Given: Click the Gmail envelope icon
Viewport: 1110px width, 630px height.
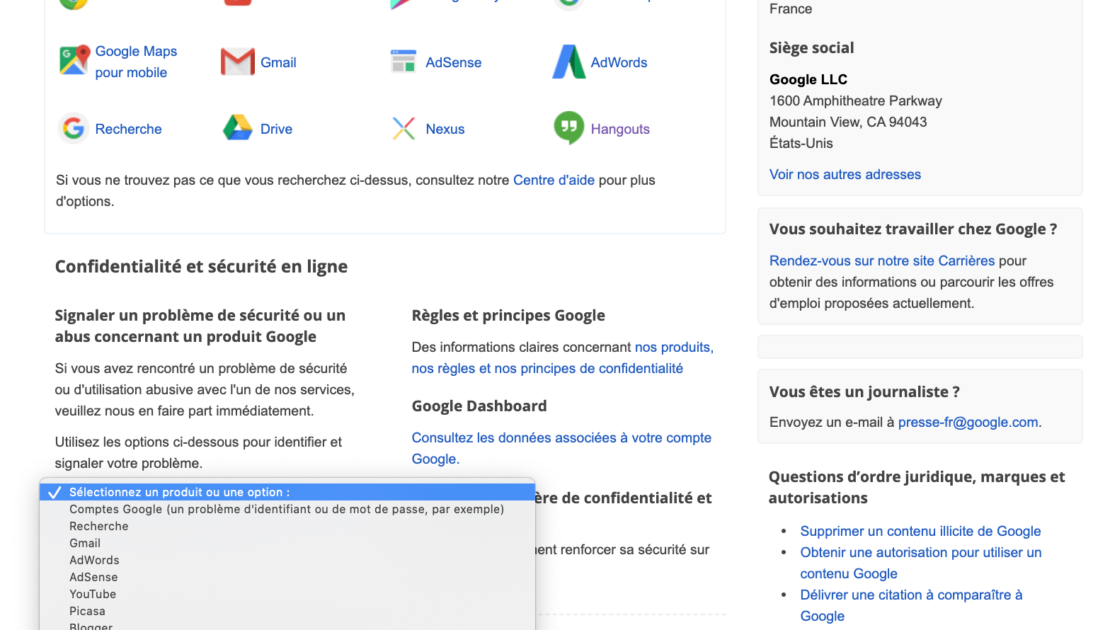Looking at the screenshot, I should [238, 62].
